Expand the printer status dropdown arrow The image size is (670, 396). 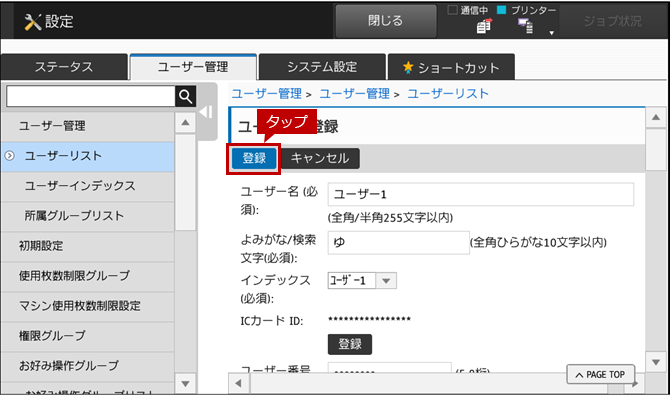tap(552, 33)
